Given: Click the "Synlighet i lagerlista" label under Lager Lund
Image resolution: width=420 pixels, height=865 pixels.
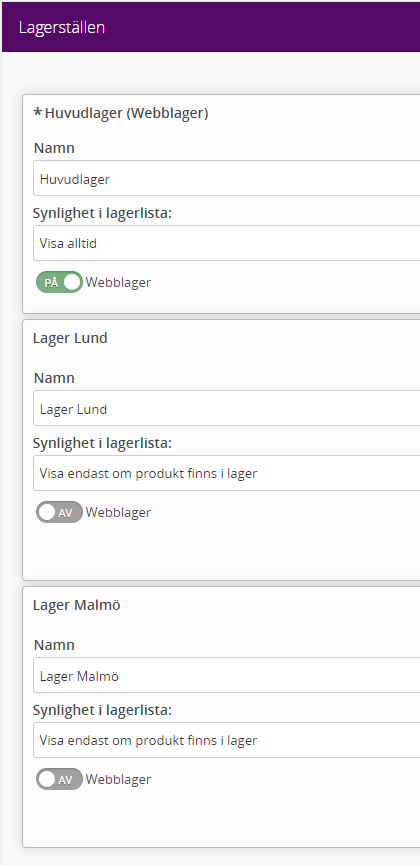Looking at the screenshot, I should coord(103,443).
